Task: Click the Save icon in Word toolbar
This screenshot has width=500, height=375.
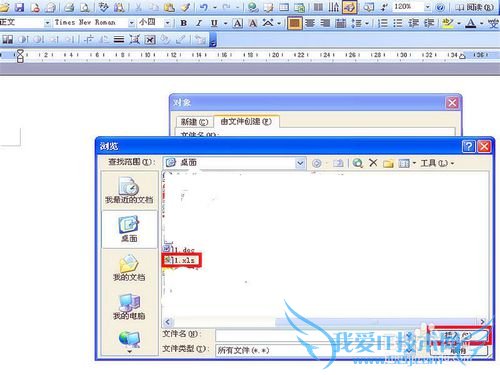Action: pos(20,7)
